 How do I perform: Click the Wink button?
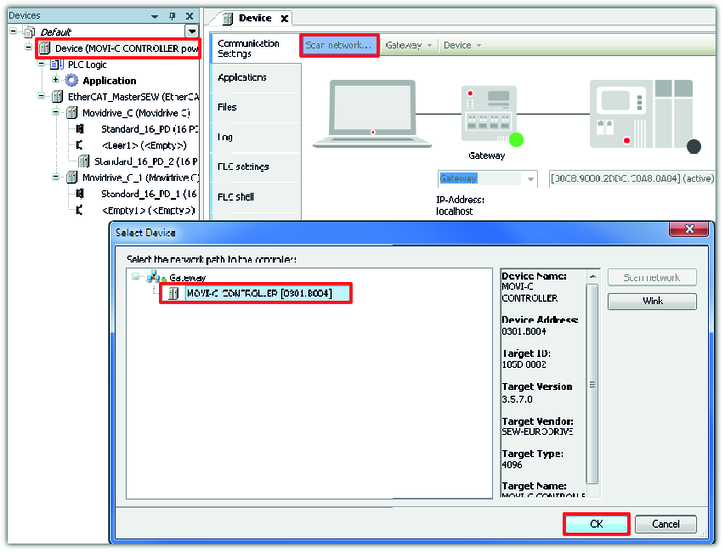[x=651, y=301]
